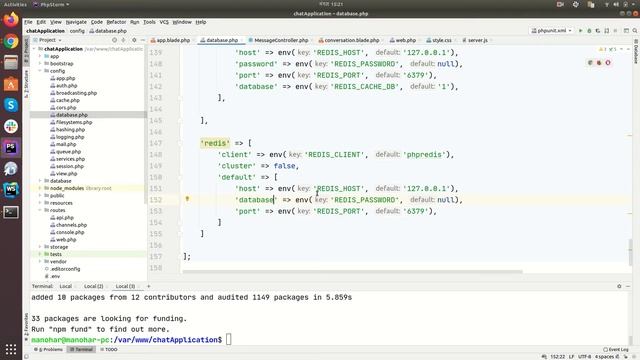The image size is (640, 360).
Task: Expand the bootstrap folder
Action: pyautogui.click(x=40, y=64)
